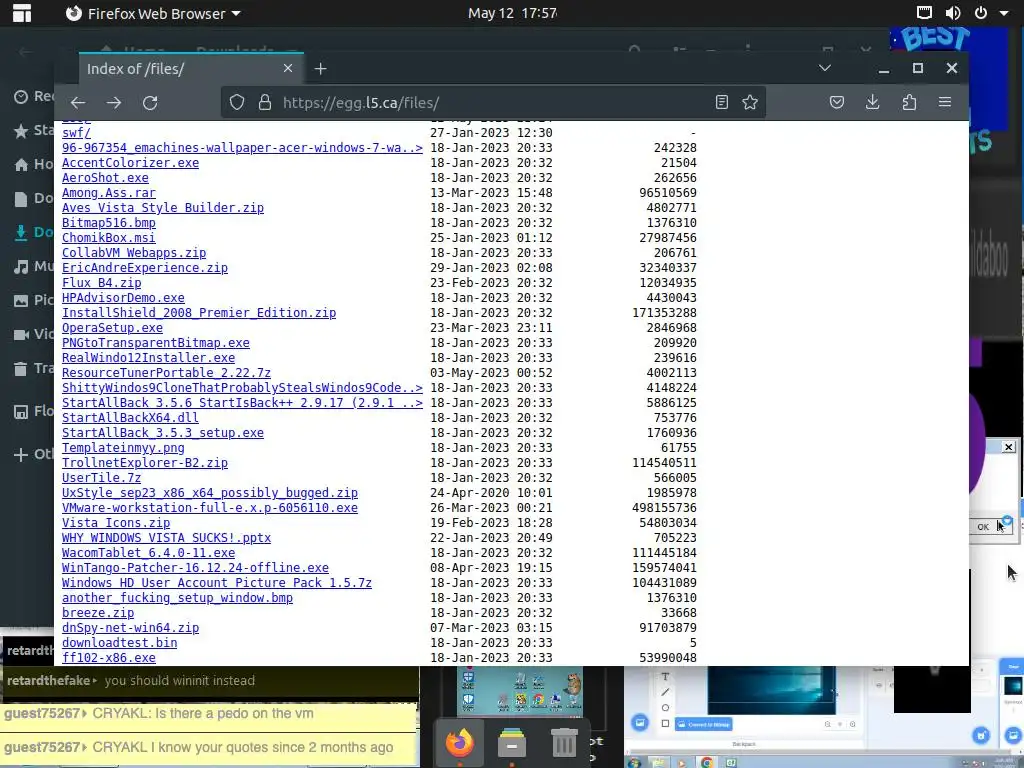Screen dimensions: 1024x768
Task: Show site security padlock info
Action: pos(264,103)
